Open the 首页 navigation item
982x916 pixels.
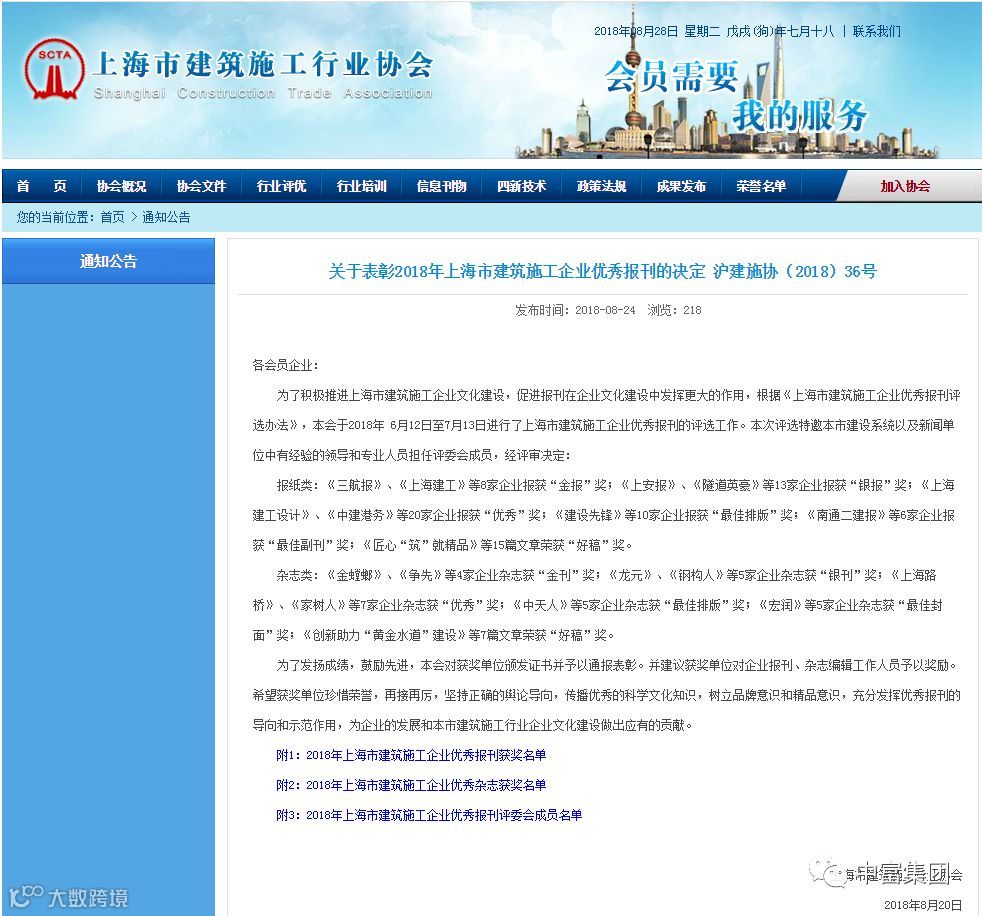point(41,186)
